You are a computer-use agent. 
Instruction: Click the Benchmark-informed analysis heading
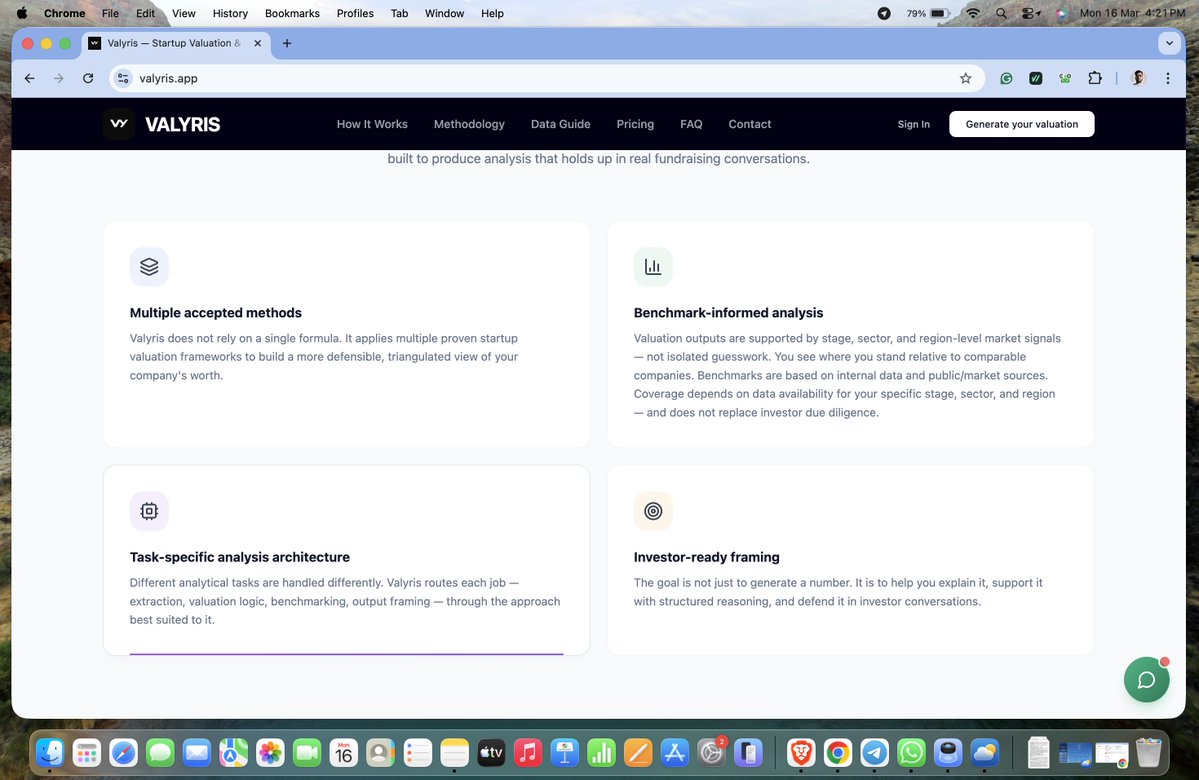pos(728,313)
